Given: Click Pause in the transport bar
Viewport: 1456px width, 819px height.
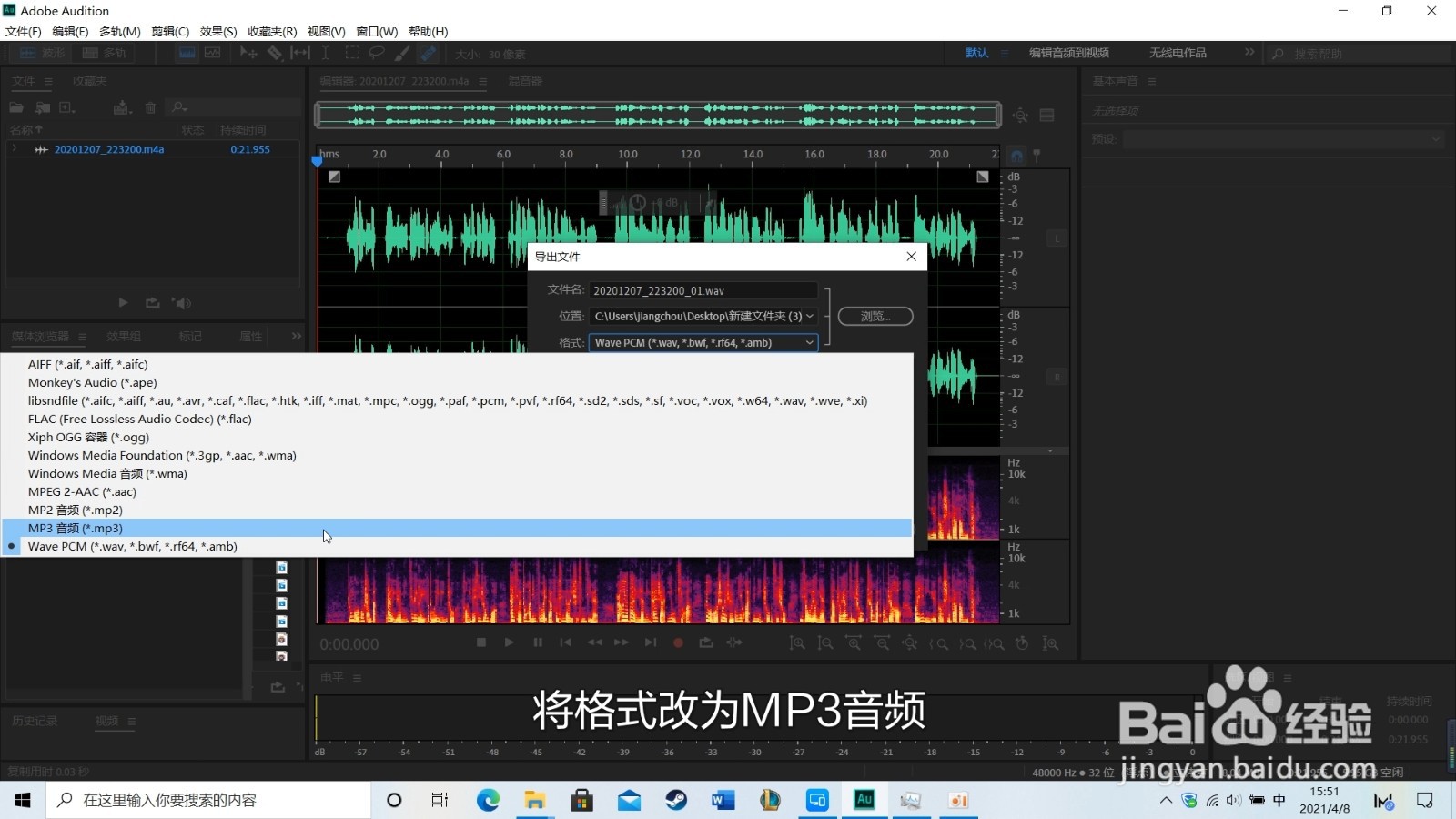Looking at the screenshot, I should pos(538,642).
